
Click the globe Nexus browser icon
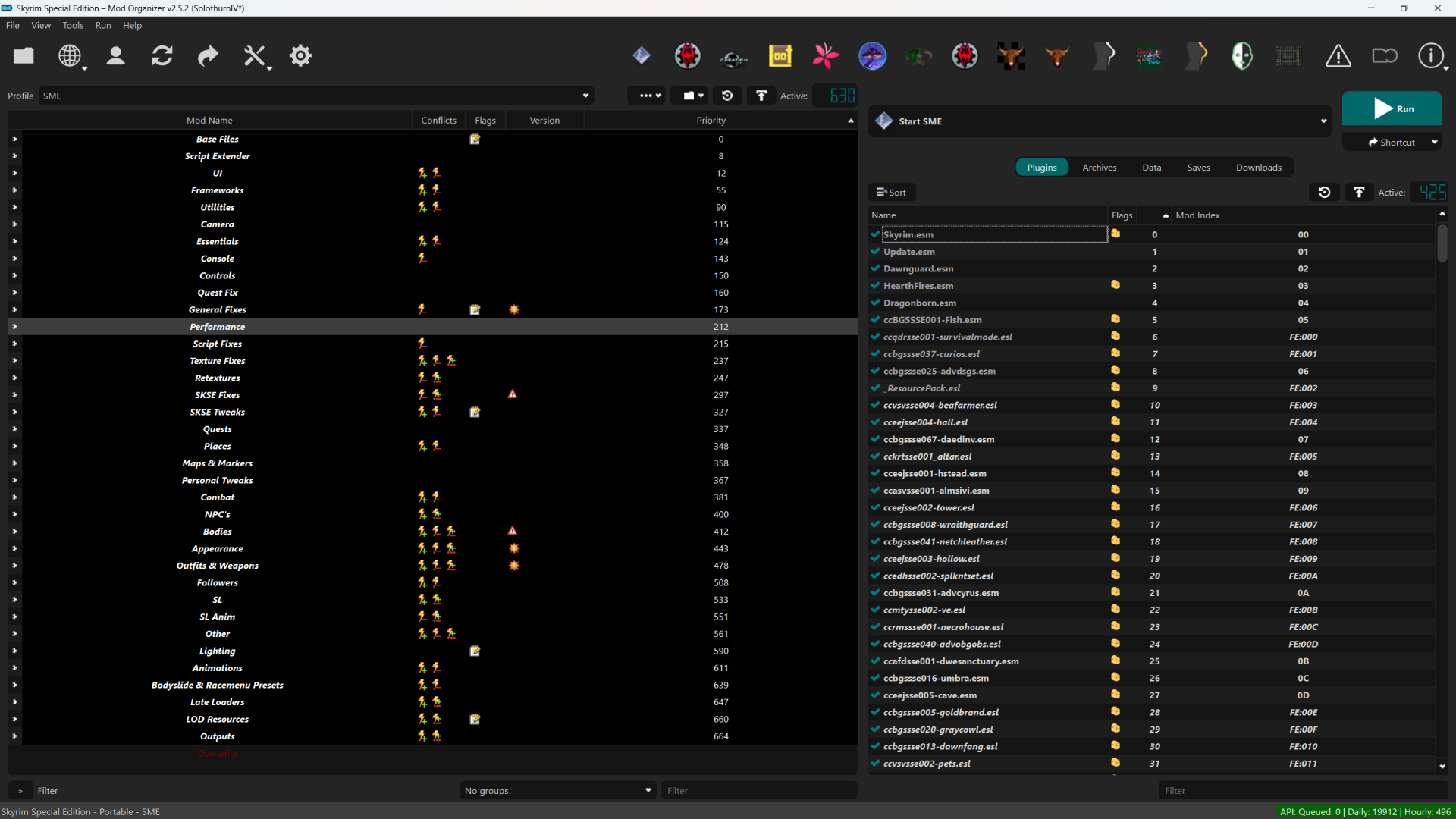70,55
